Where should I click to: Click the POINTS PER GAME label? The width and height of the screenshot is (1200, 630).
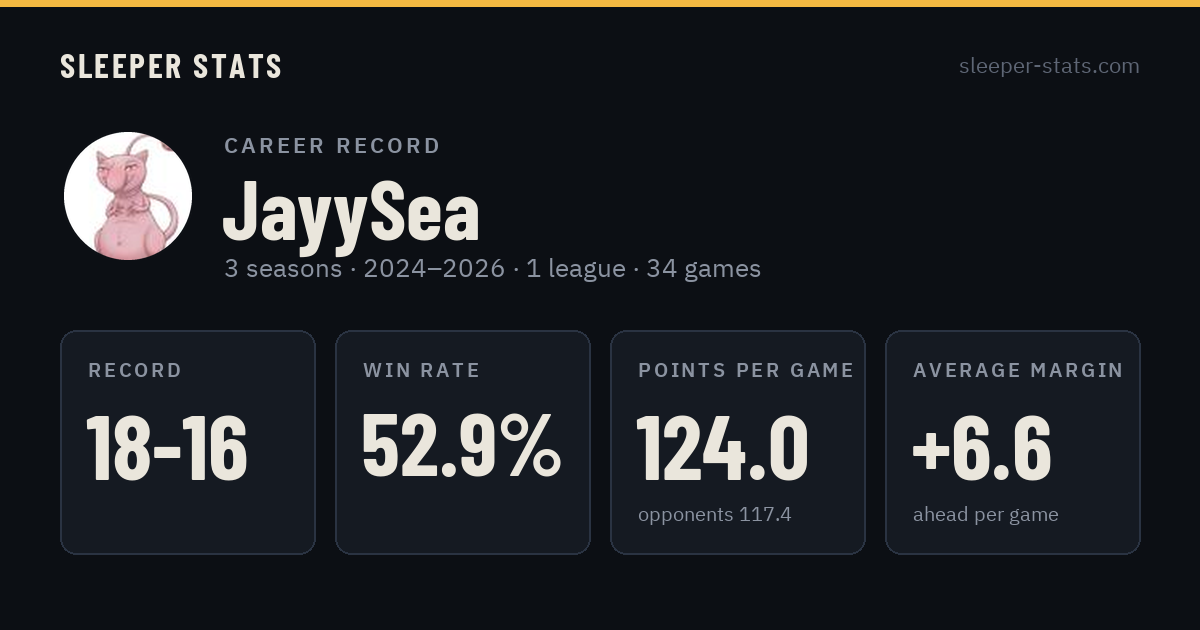click(746, 370)
